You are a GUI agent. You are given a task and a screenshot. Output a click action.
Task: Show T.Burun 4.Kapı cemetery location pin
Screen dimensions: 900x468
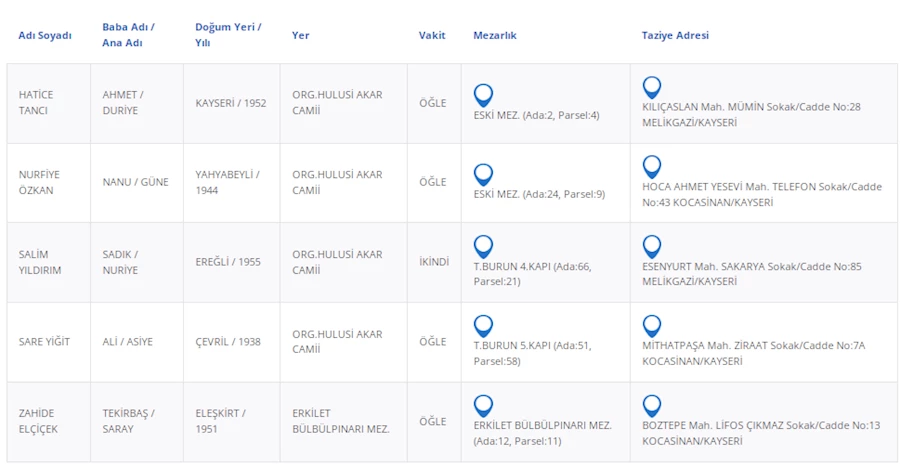click(x=483, y=246)
